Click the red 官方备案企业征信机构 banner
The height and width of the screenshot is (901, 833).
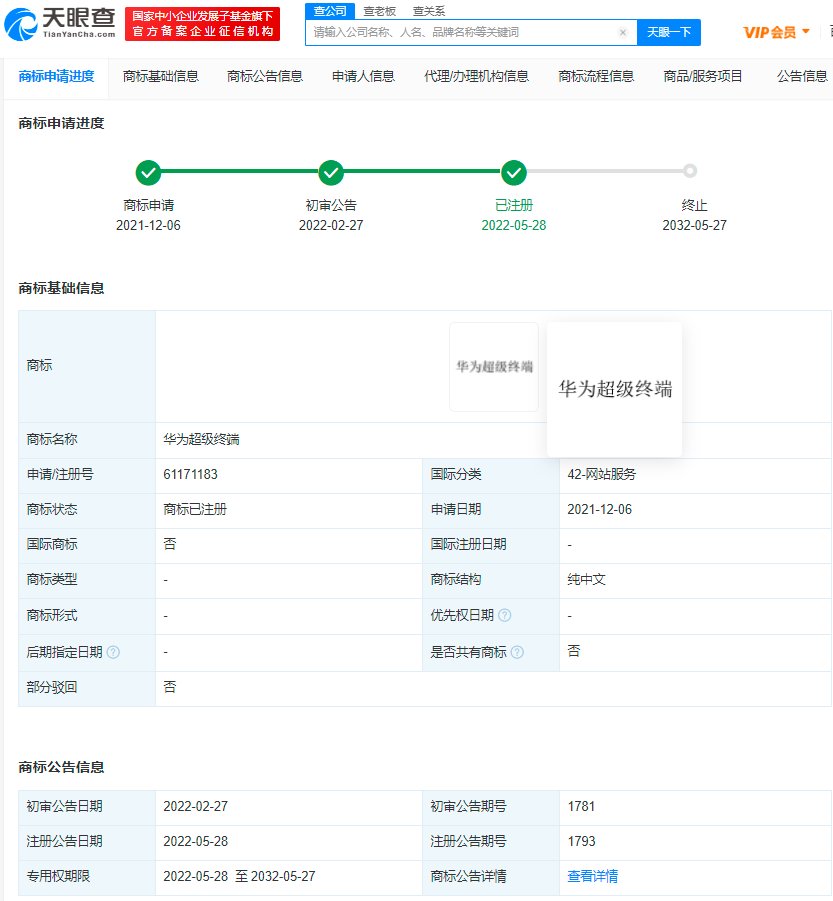point(202,24)
